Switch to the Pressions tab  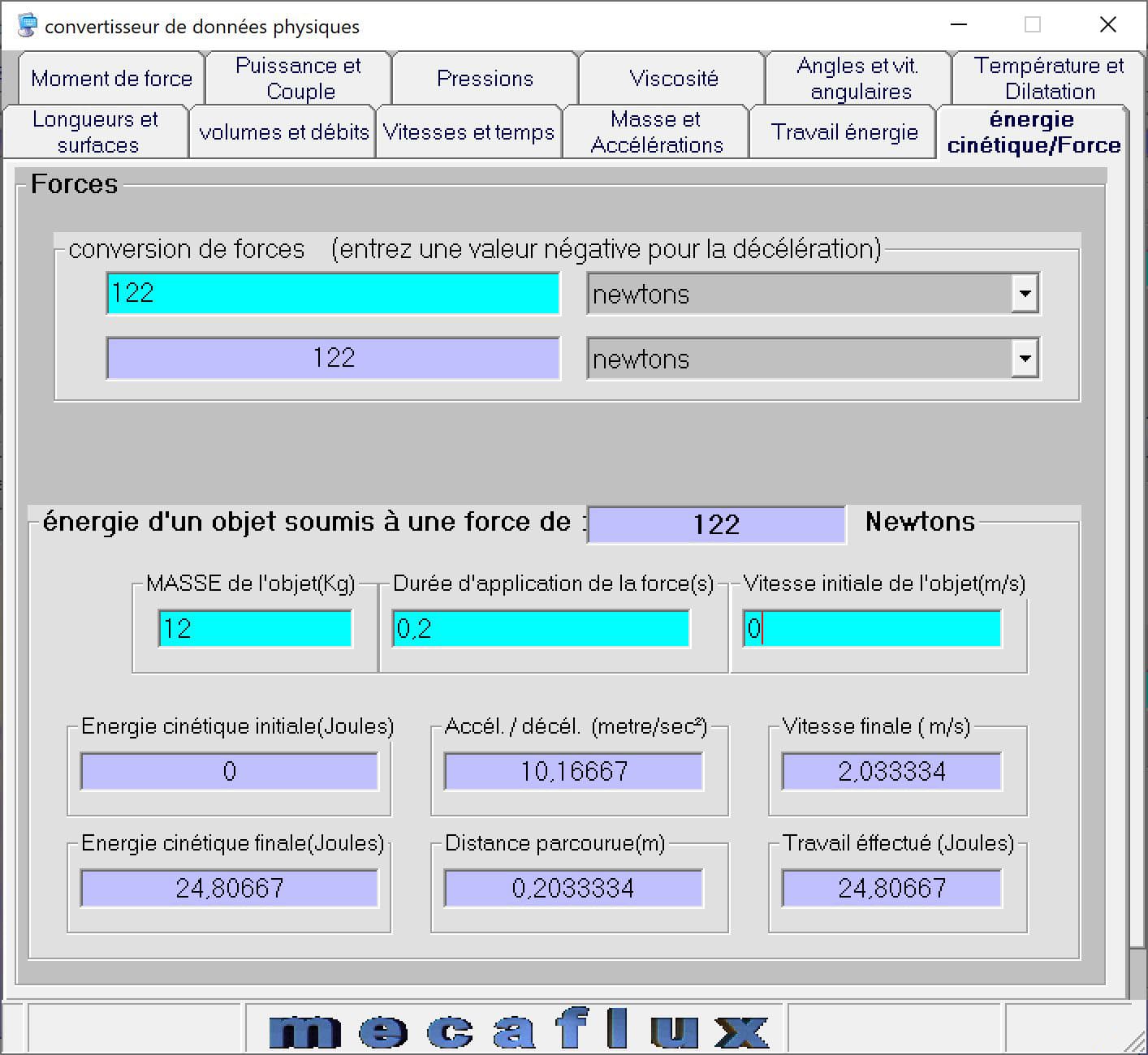485,78
